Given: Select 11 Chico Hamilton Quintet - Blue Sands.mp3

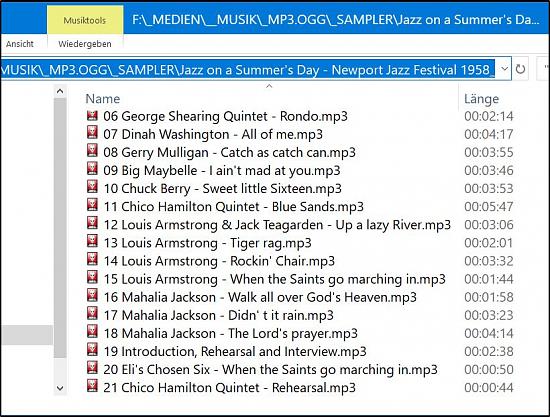Looking at the screenshot, I should (x=234, y=207).
